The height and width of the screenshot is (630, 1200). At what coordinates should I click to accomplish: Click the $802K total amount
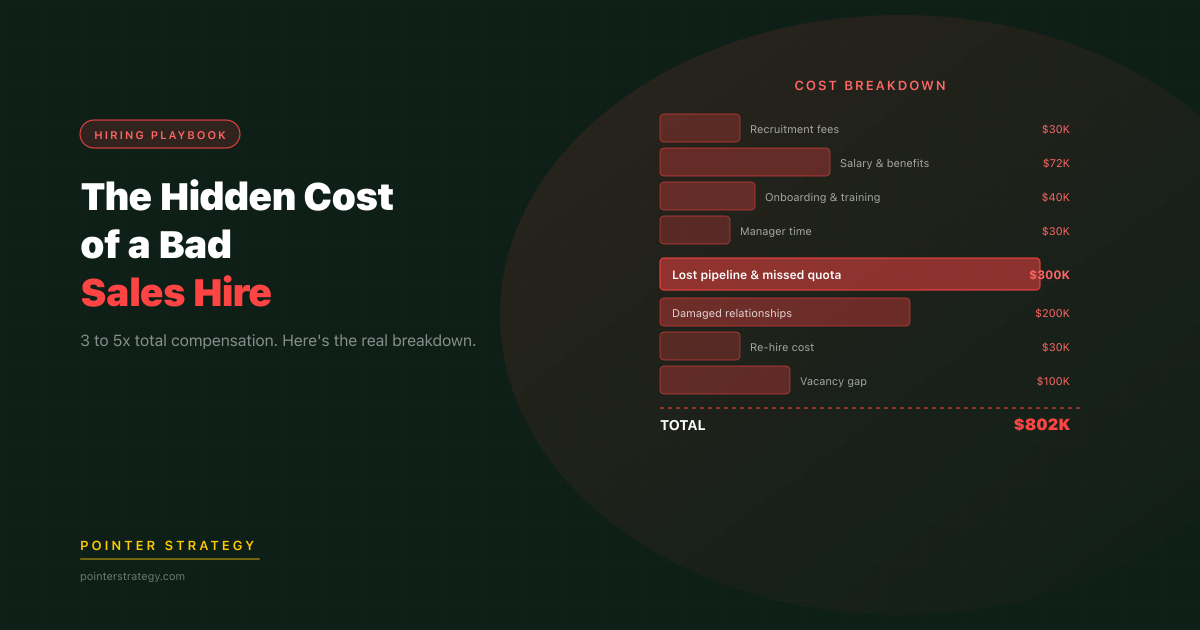tap(1041, 425)
